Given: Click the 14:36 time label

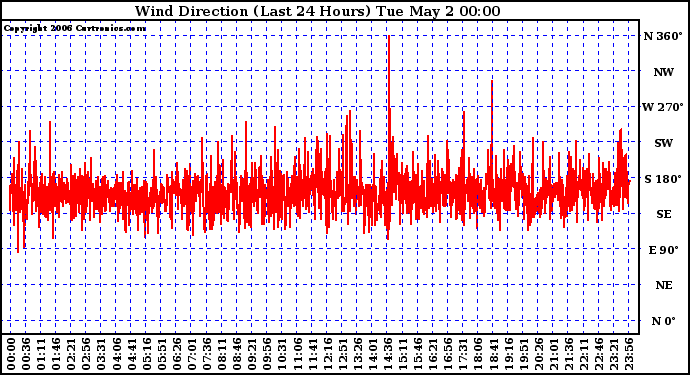Looking at the screenshot, I should pyautogui.click(x=388, y=354).
